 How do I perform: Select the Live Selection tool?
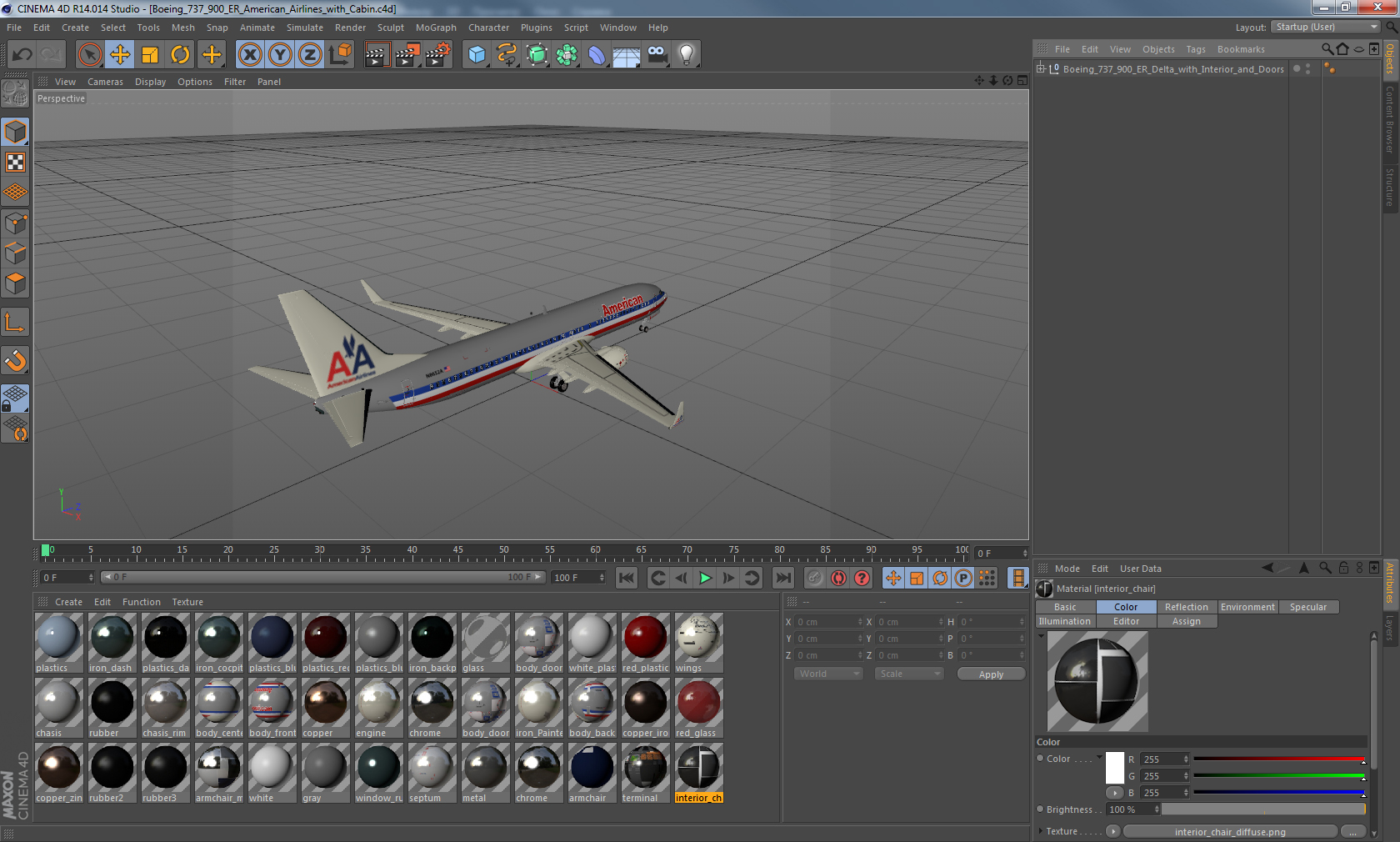click(89, 55)
